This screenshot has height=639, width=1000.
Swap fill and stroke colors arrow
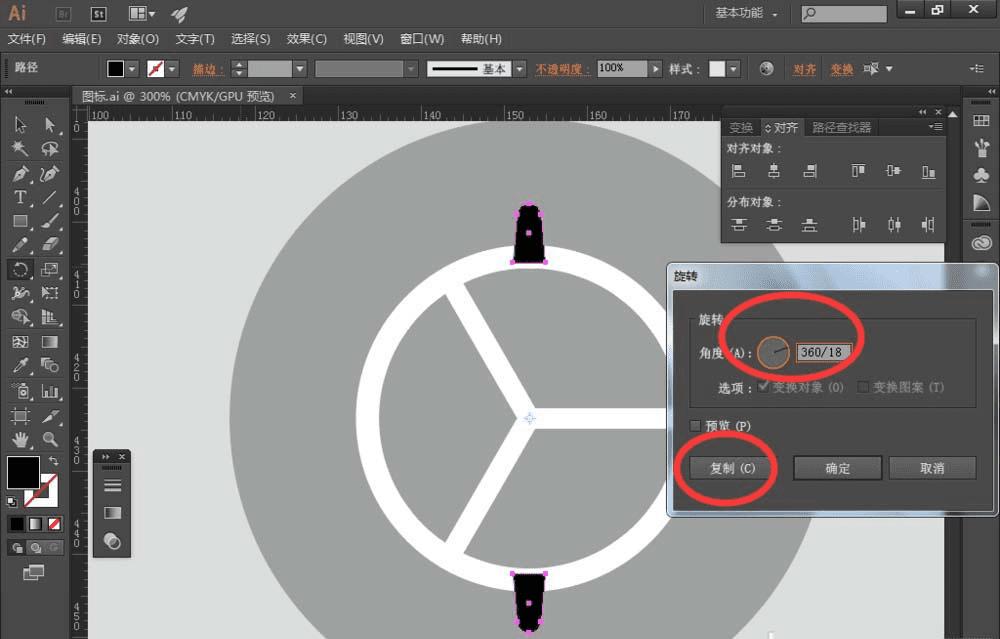point(54,460)
